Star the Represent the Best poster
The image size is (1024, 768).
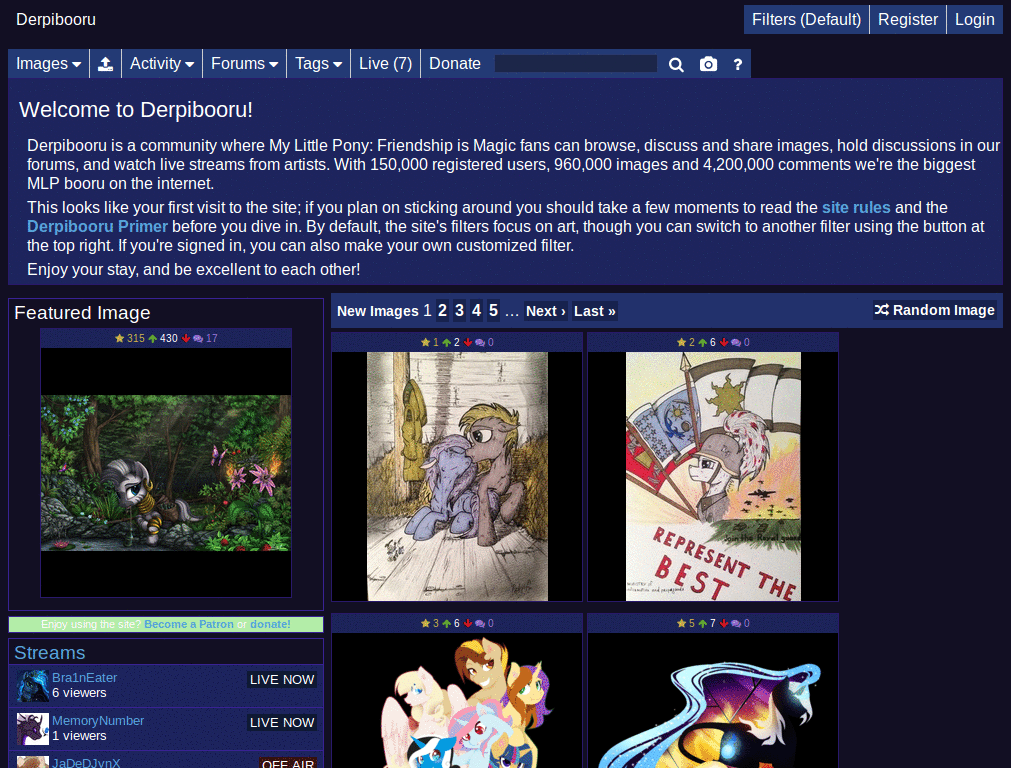click(686, 342)
